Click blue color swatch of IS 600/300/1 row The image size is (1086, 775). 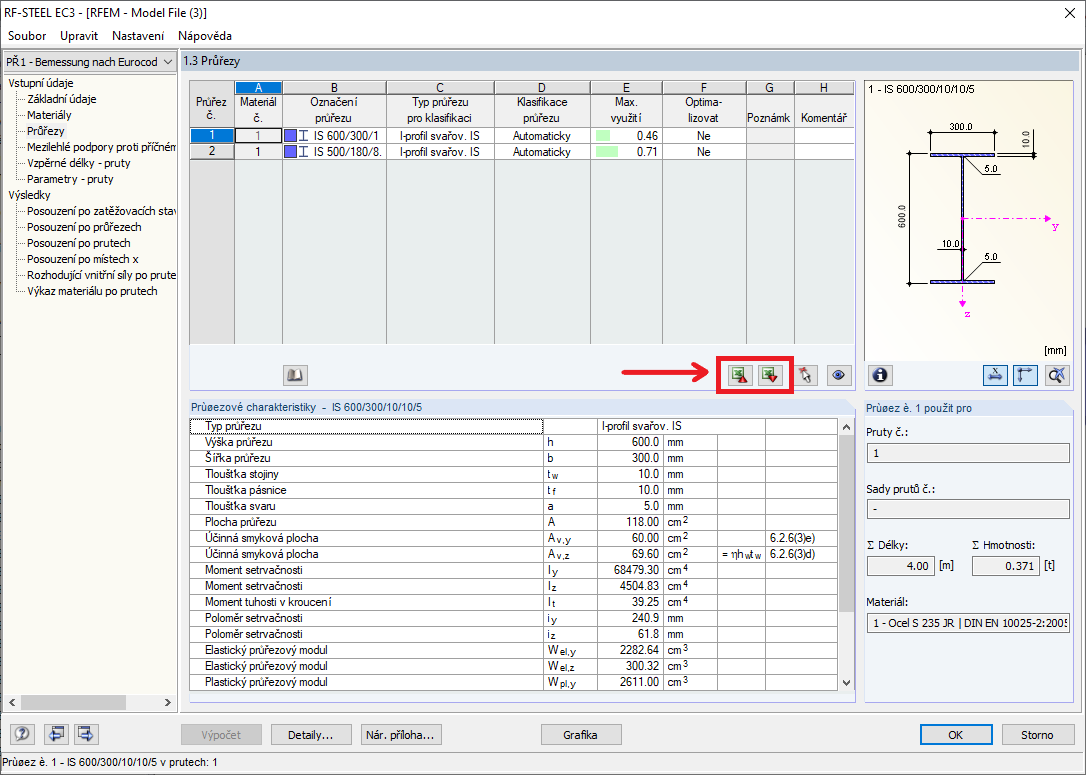[x=290, y=136]
